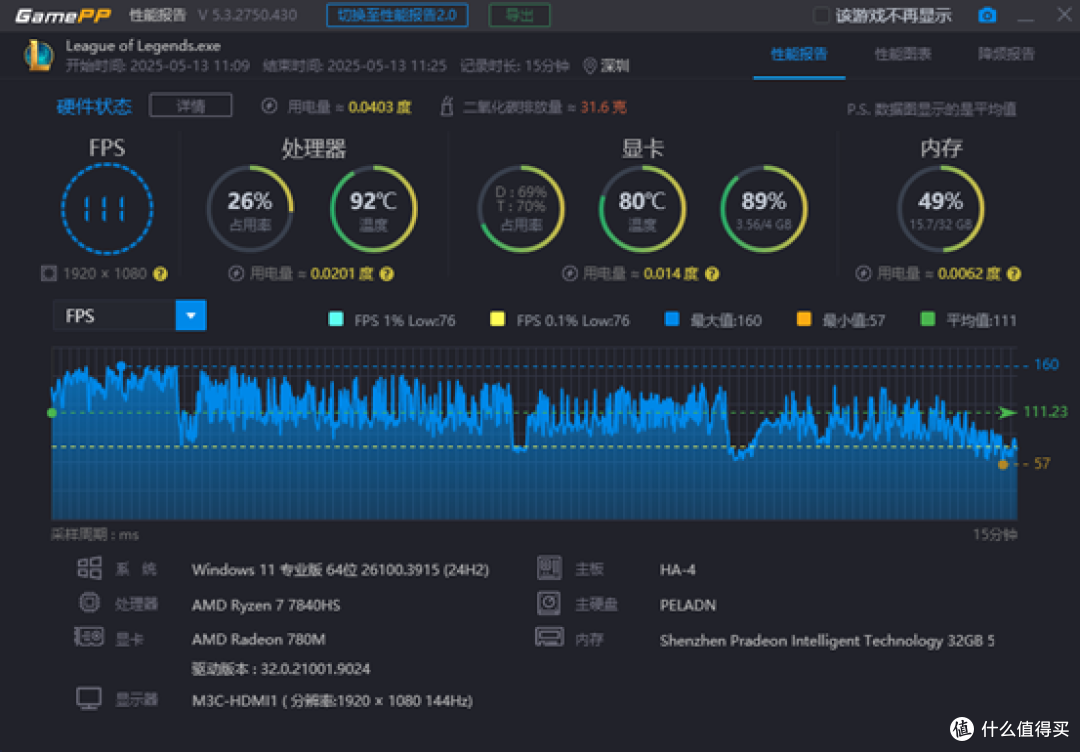Viewport: 1080px width, 752px height.
Task: Click the League of Legends game icon
Action: [39, 56]
